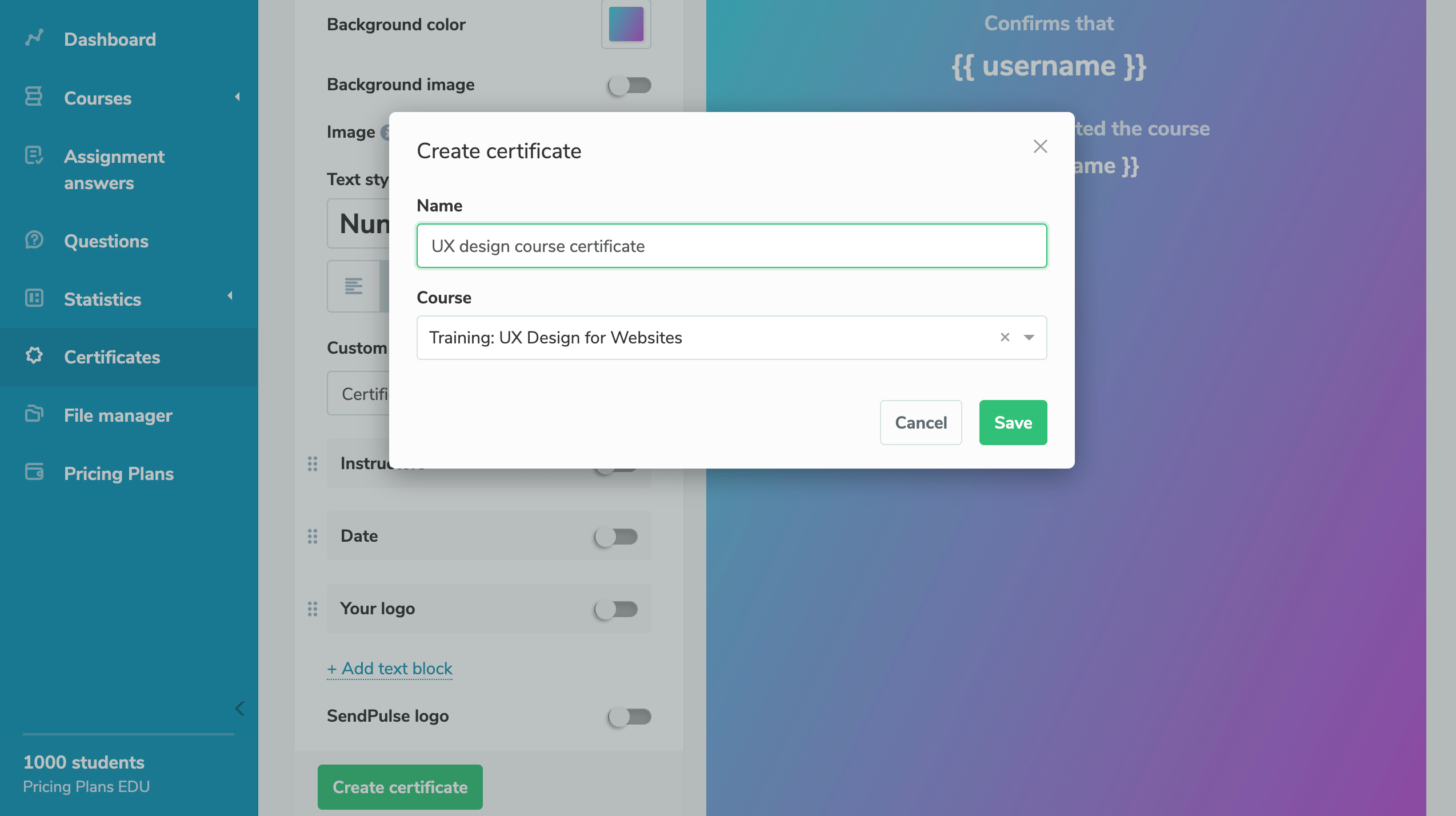Image resolution: width=1456 pixels, height=816 pixels.
Task: Expand the Statistics submenu arrow
Action: (230, 296)
